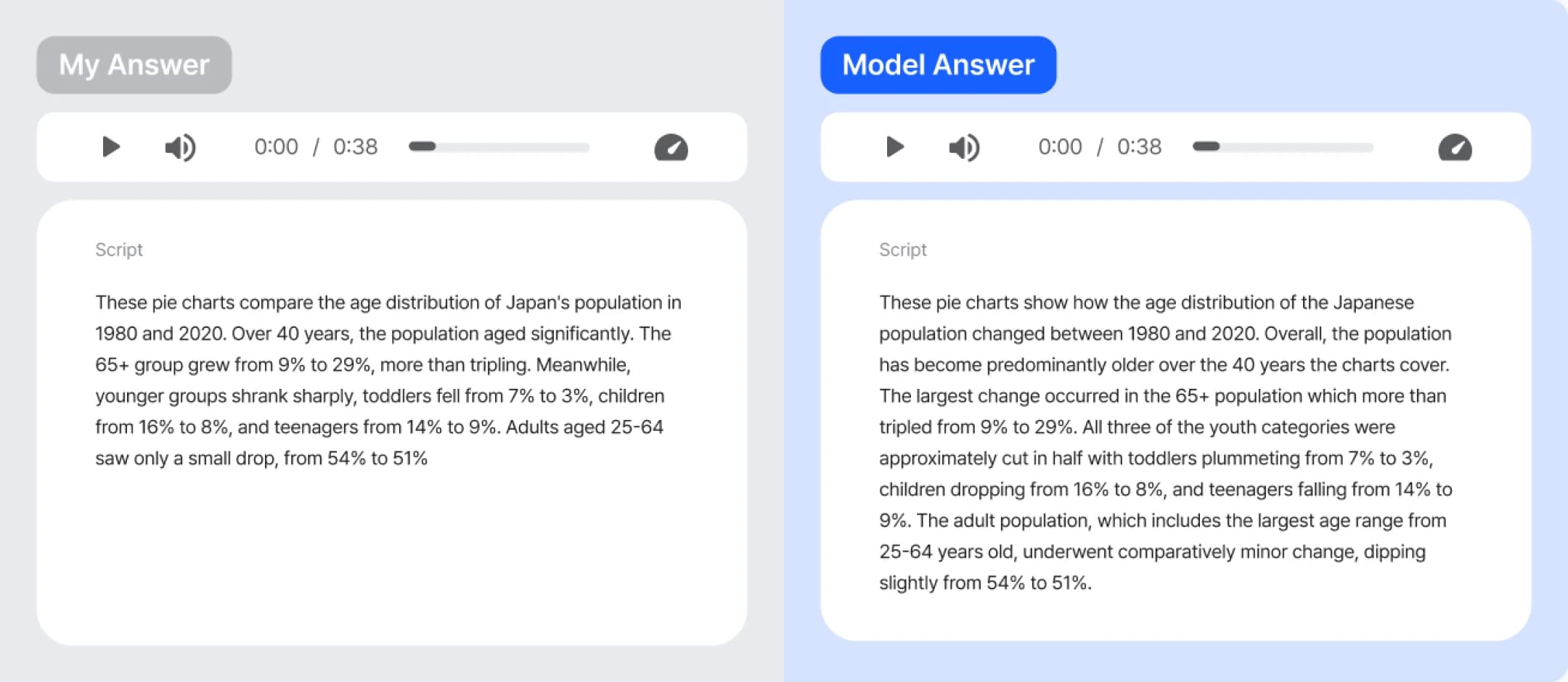
Task: Click the My Answer script text paragraph
Action: pos(388,380)
